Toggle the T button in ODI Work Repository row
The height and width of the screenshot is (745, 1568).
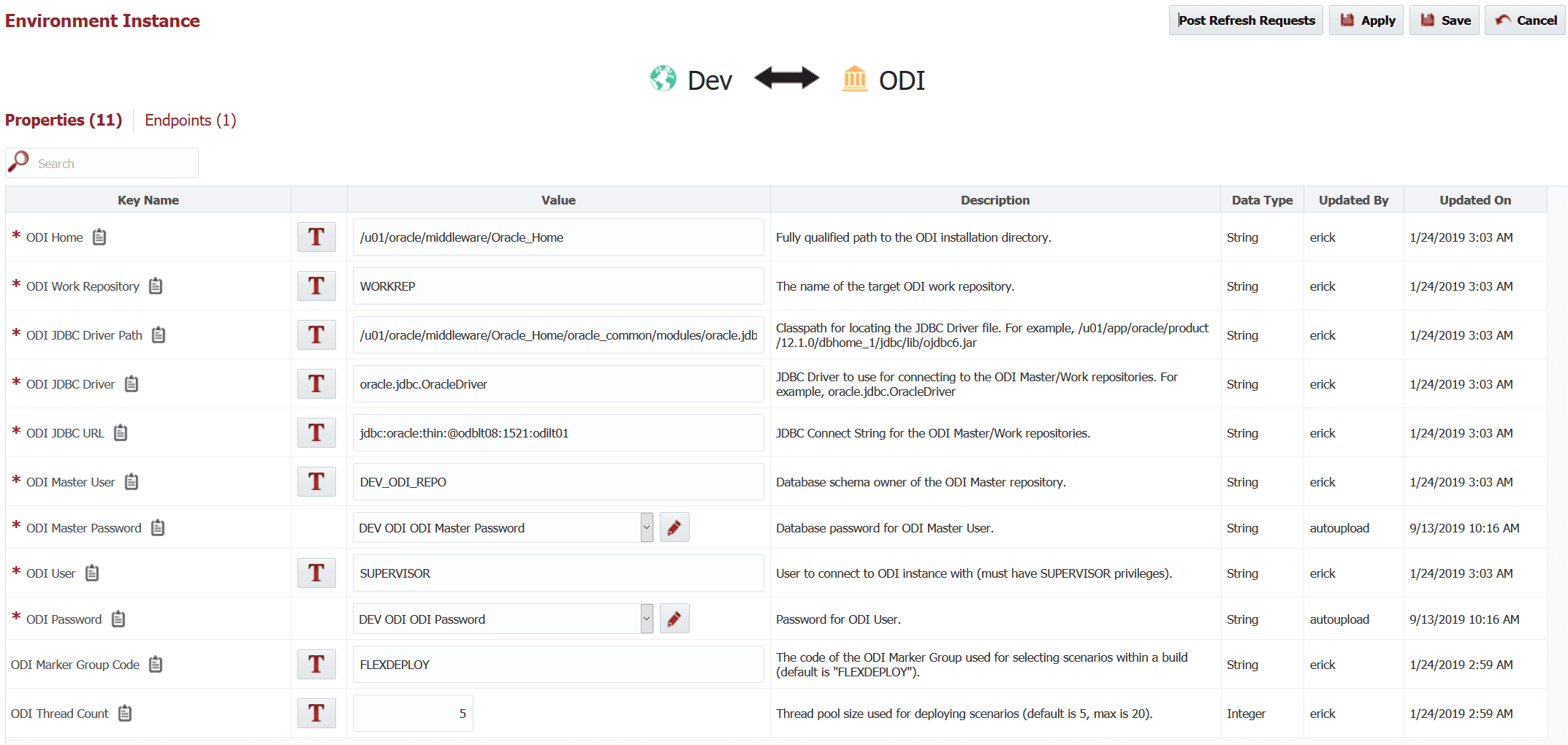(316, 286)
